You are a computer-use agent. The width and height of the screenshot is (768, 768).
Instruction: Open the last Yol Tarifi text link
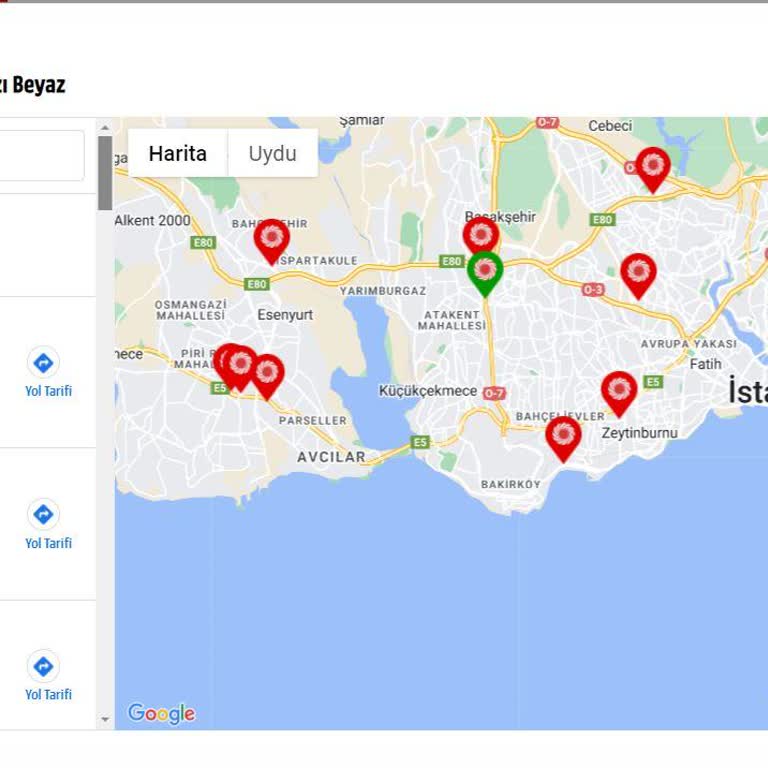pyautogui.click(x=48, y=694)
